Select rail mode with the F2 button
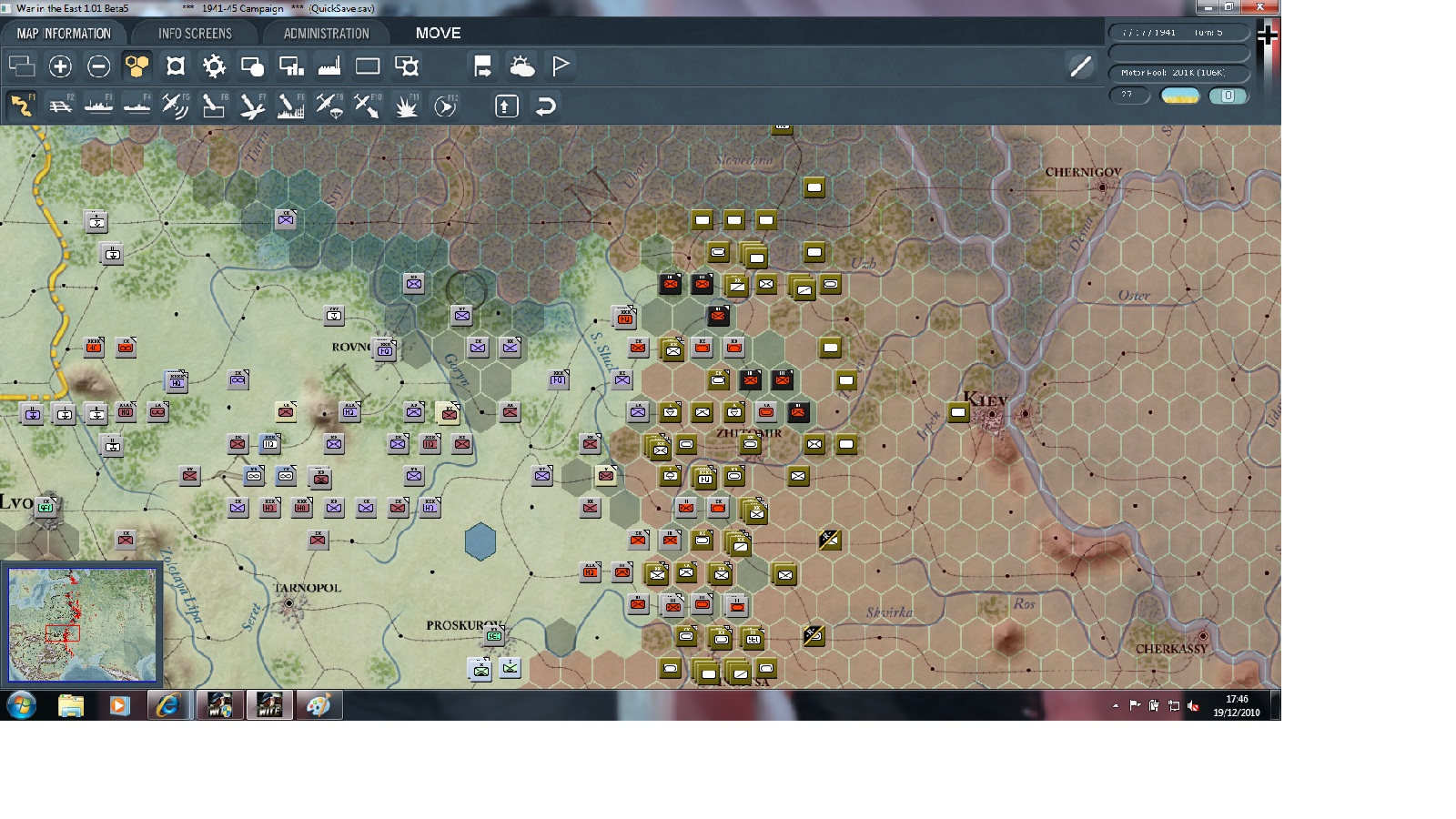 [60, 106]
